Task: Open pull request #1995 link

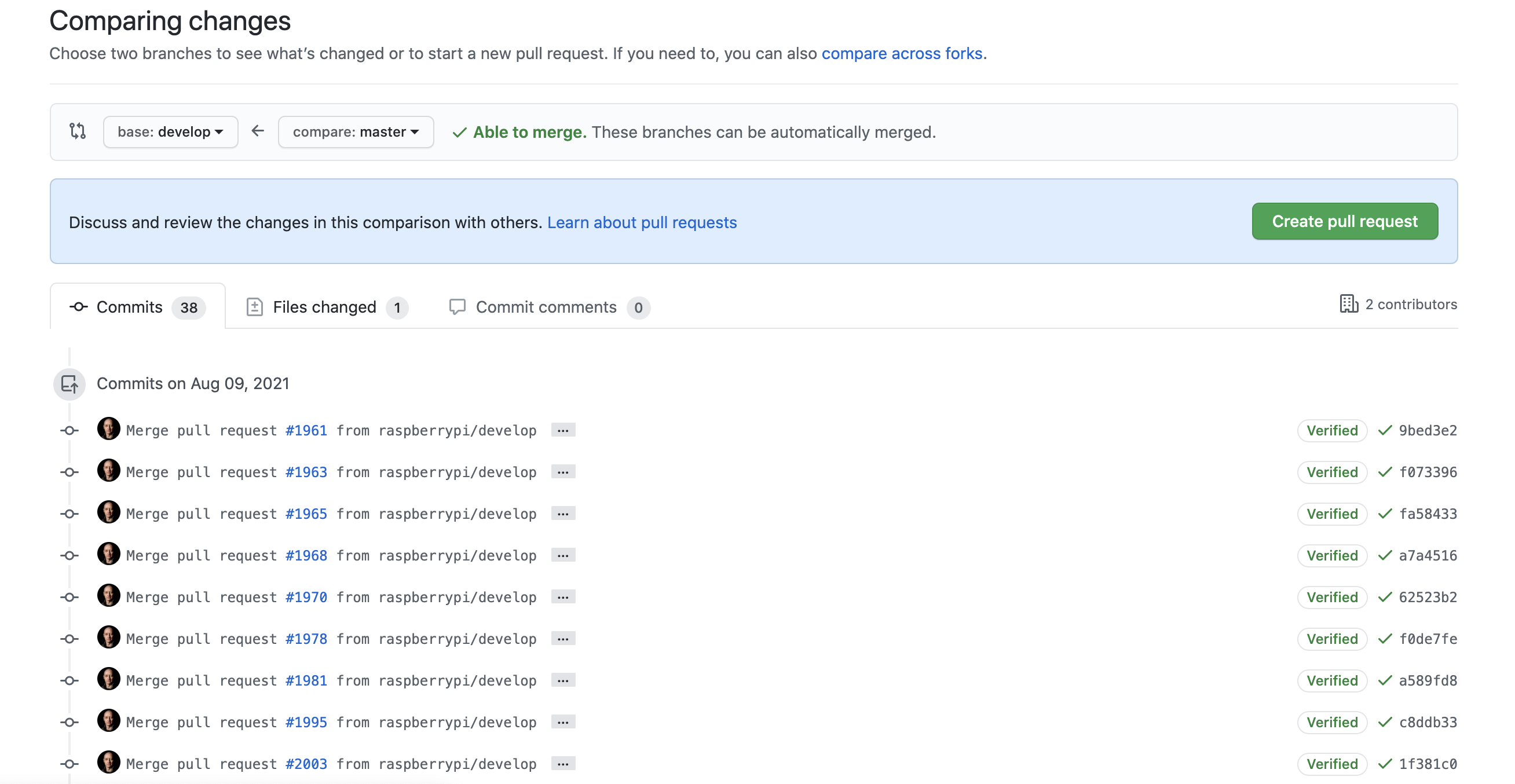Action: (x=306, y=723)
